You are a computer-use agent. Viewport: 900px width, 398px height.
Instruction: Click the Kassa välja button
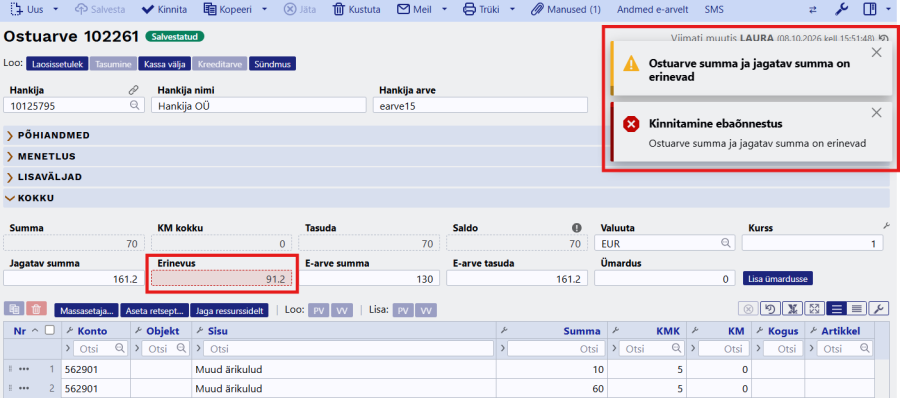[x=165, y=64]
